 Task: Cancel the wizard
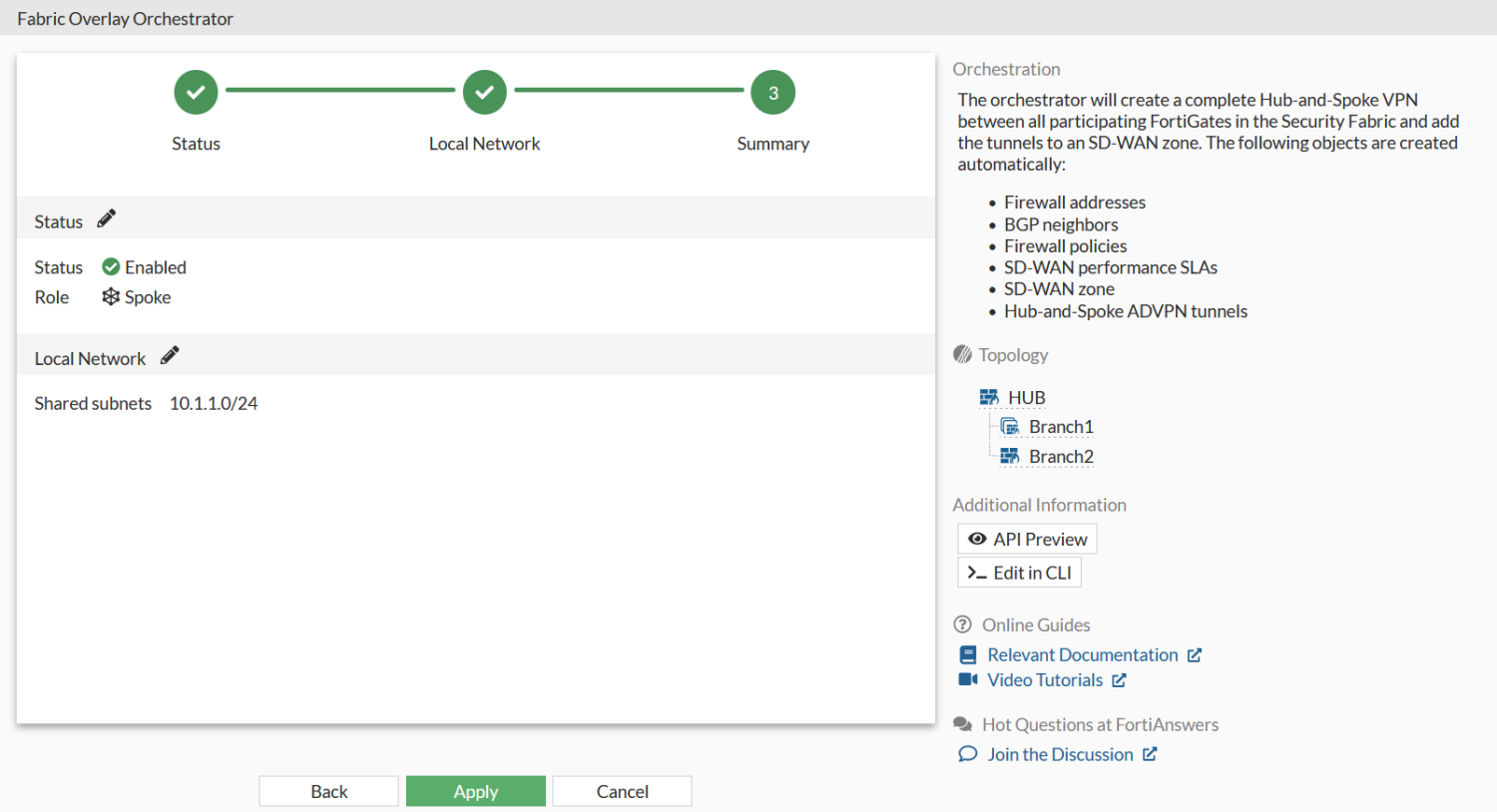(x=623, y=791)
